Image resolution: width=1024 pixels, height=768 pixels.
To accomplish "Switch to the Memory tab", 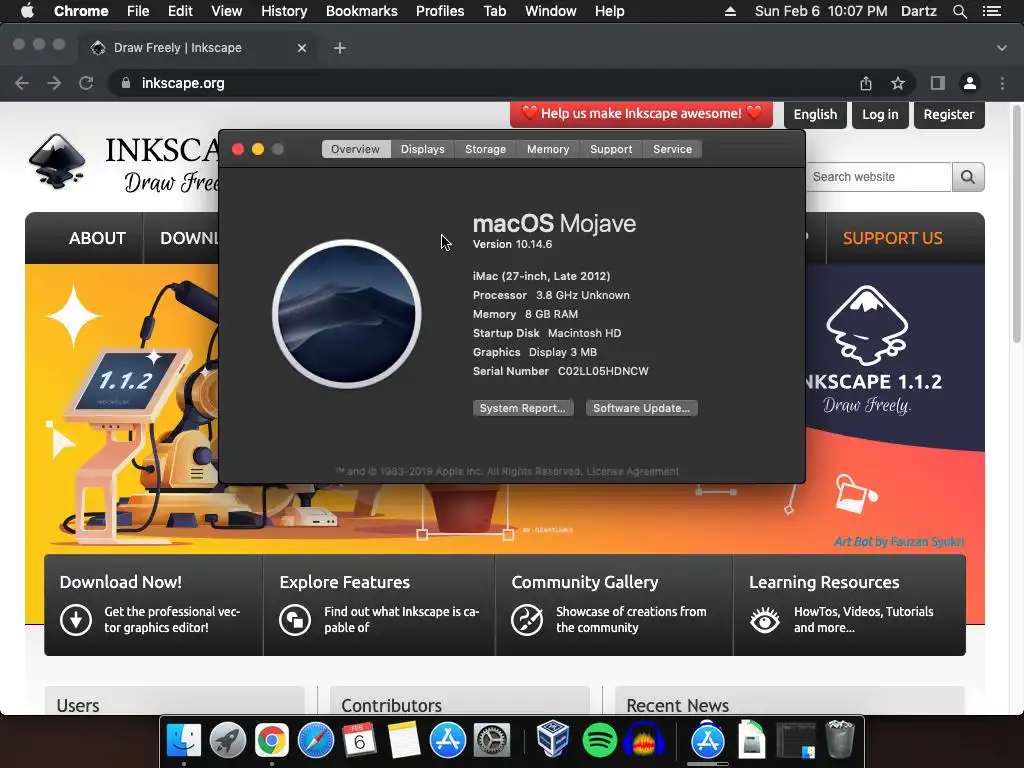I will point(548,149).
